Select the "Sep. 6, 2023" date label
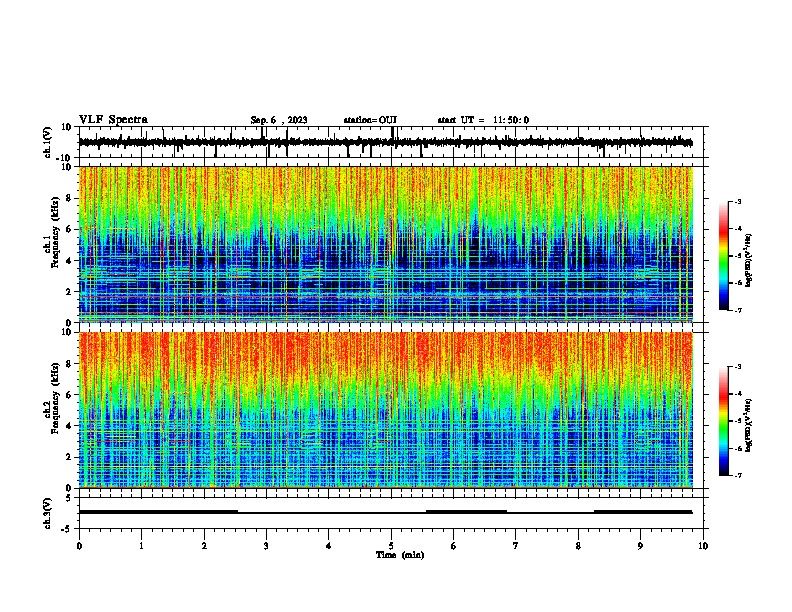This screenshot has height=612, width=792. (279, 120)
